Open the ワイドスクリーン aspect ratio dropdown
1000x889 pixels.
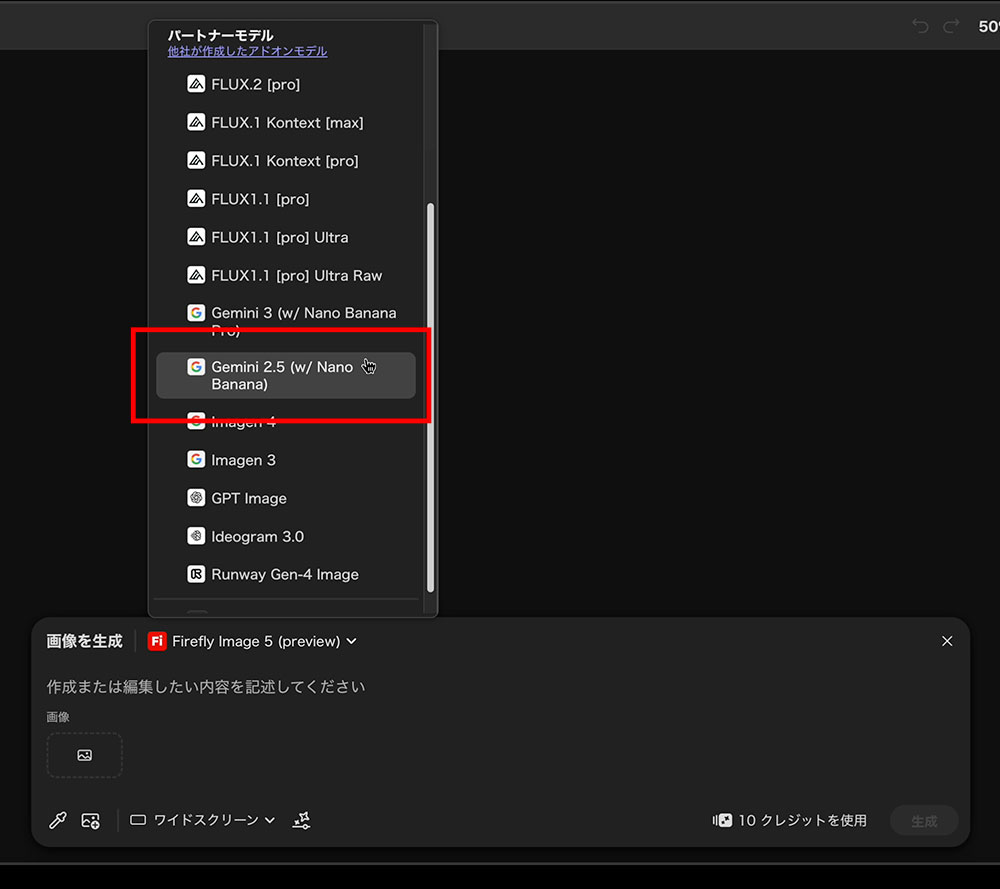(203, 820)
